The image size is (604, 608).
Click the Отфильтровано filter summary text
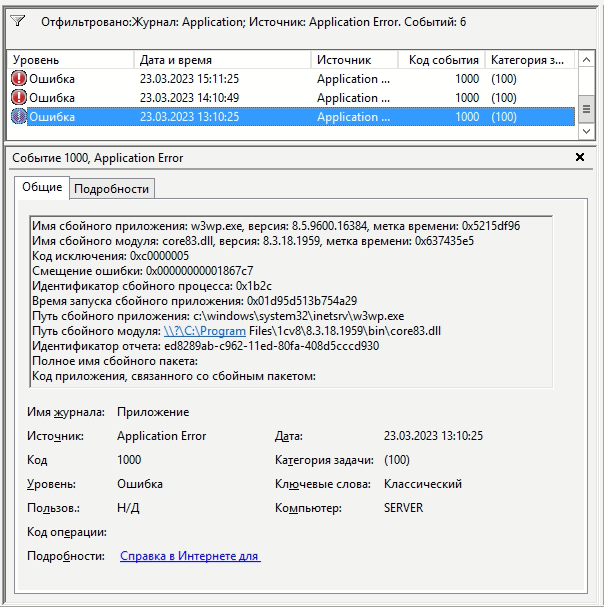[x=254, y=22]
